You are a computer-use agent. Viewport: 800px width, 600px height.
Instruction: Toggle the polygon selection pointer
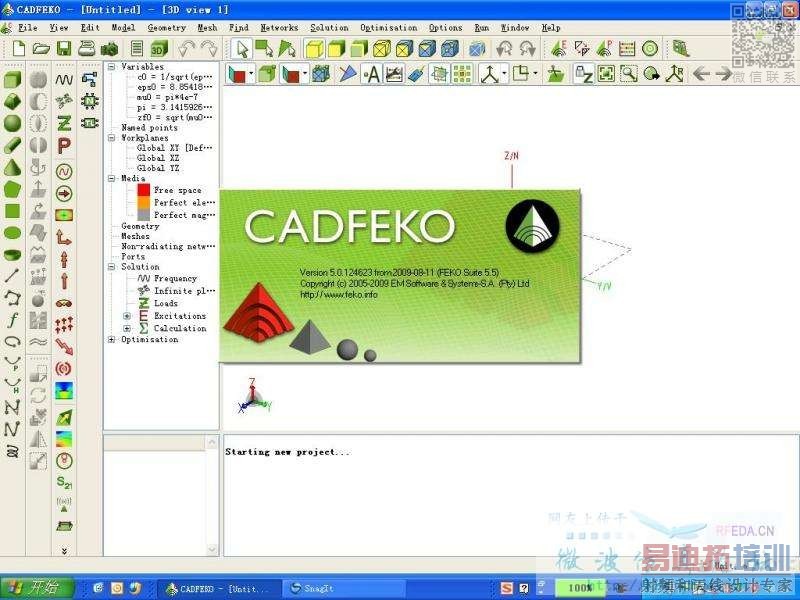(x=287, y=48)
